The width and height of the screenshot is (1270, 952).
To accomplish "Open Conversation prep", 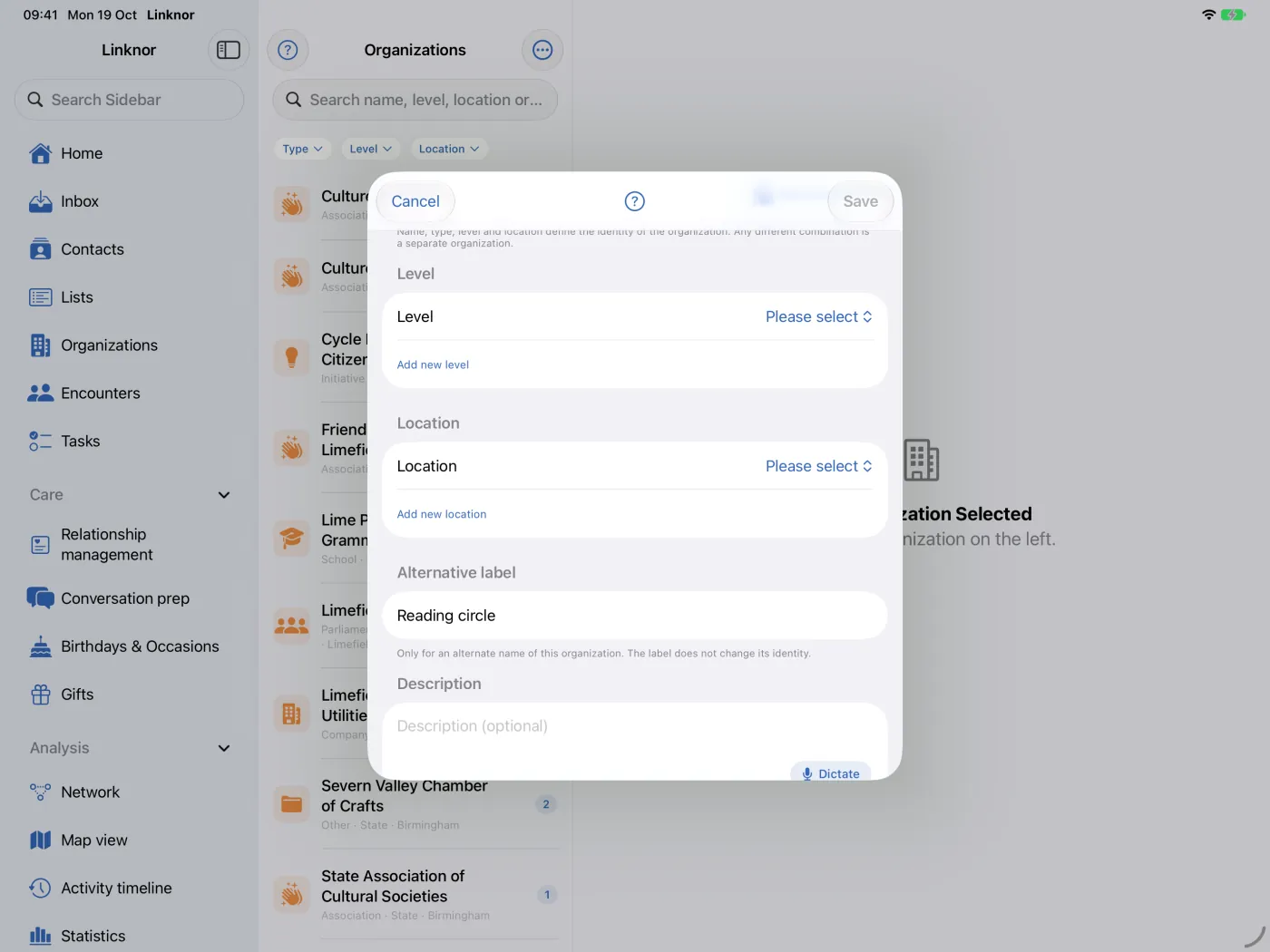I will pos(129,598).
